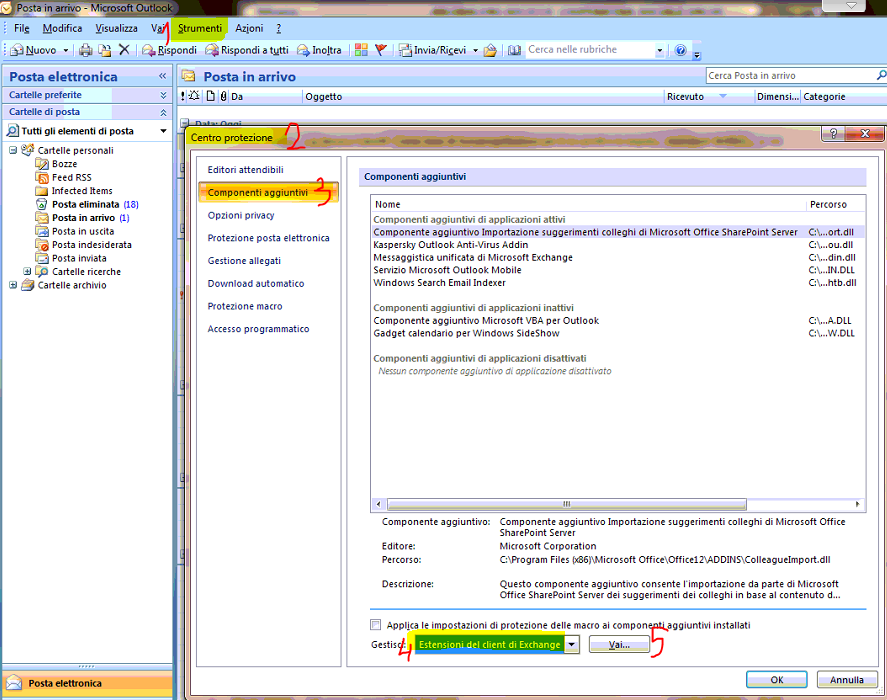The height and width of the screenshot is (700, 887).
Task: Select the Windows Search Email Indexer row
Action: pos(618,283)
